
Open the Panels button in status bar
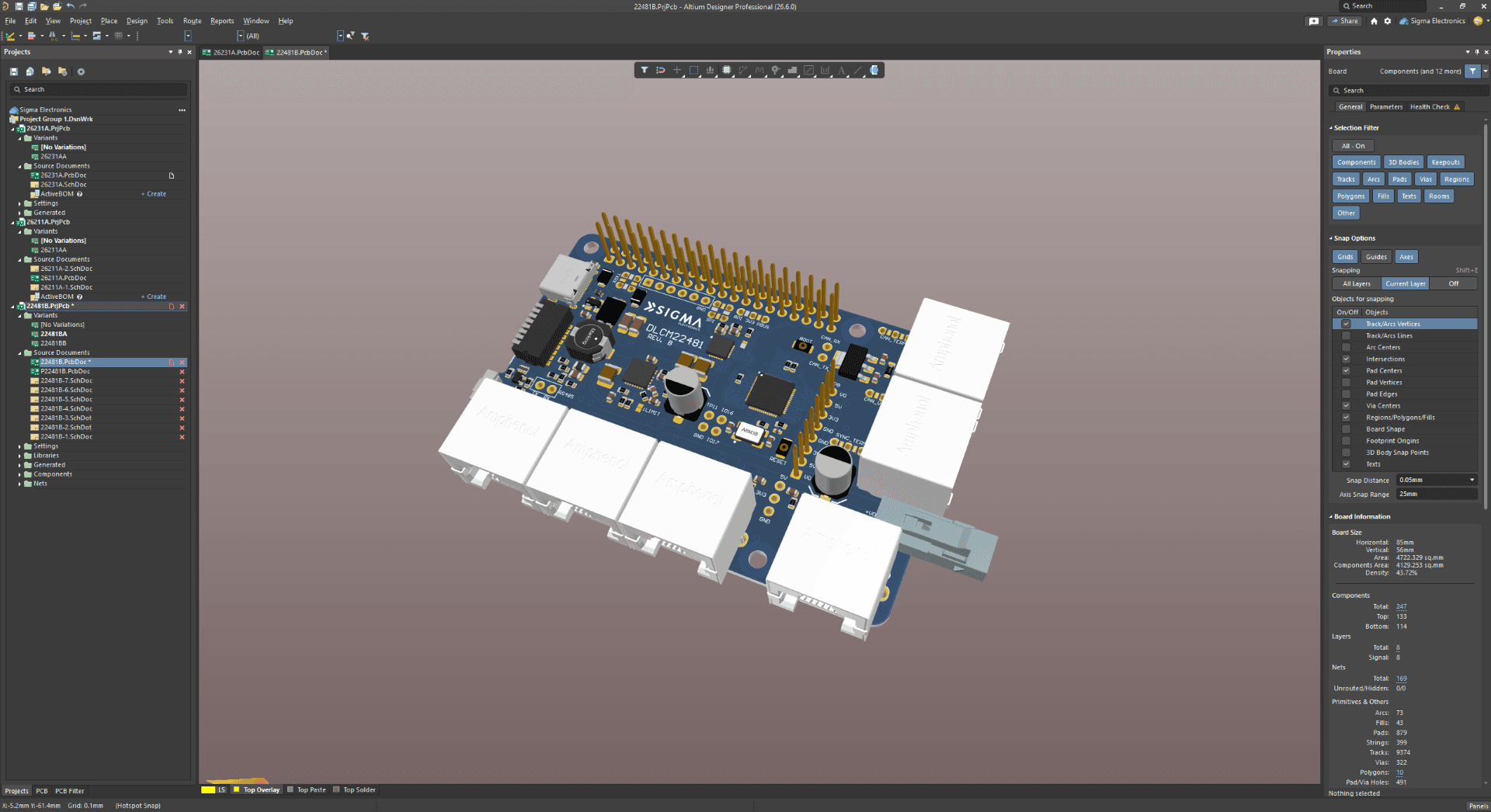[x=1479, y=806]
